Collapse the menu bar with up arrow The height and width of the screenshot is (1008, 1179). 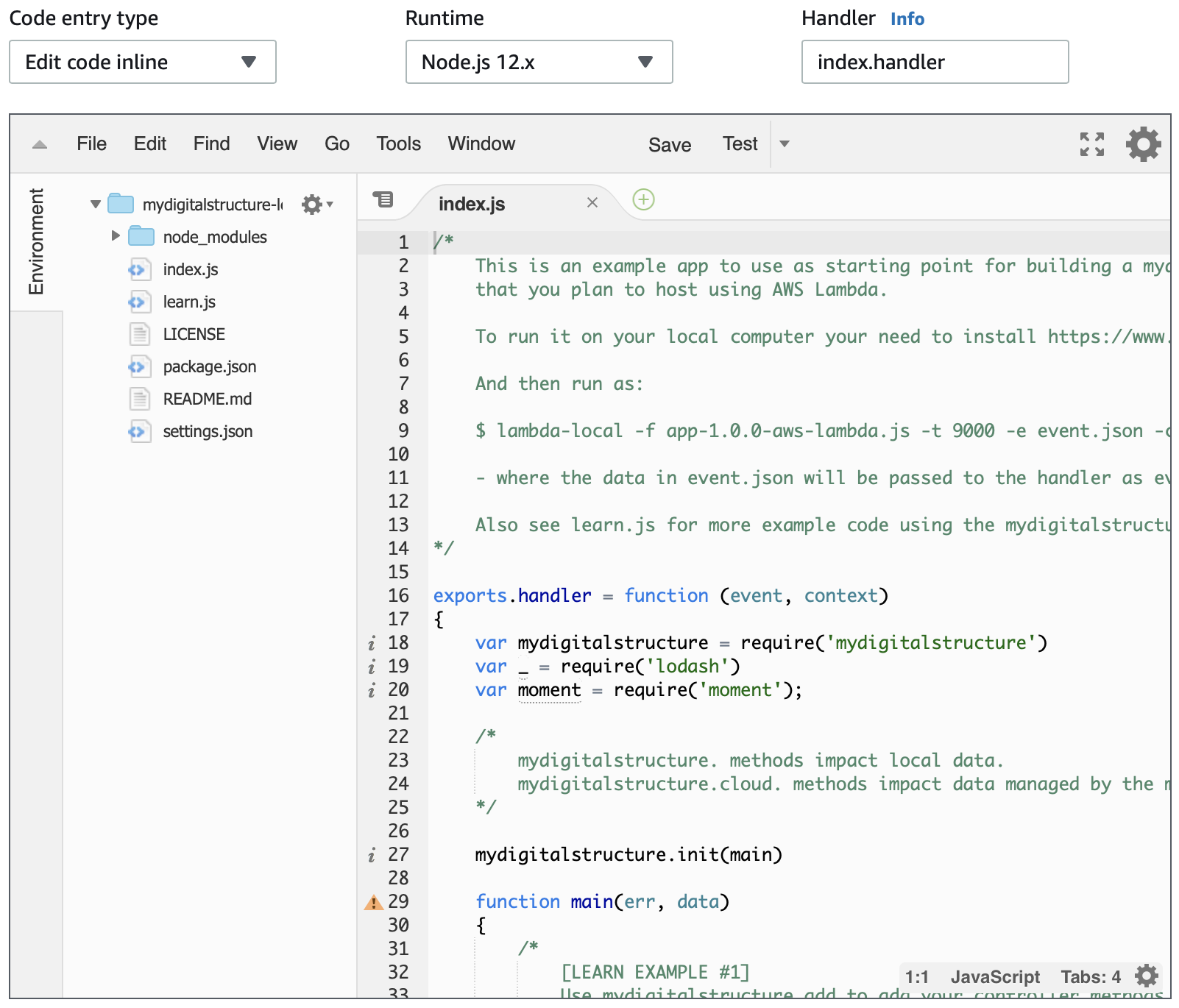click(40, 145)
